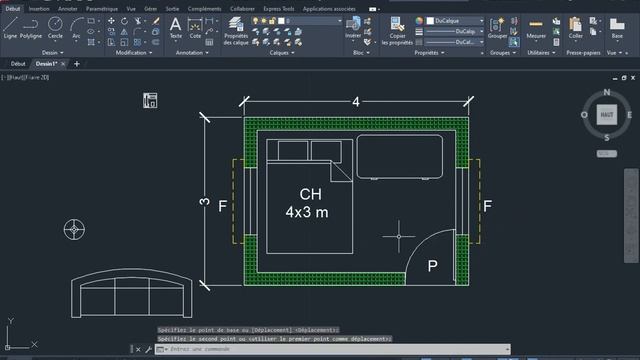Click the Mesurer utility tool
This screenshot has height=360, width=640.
pos(536,28)
